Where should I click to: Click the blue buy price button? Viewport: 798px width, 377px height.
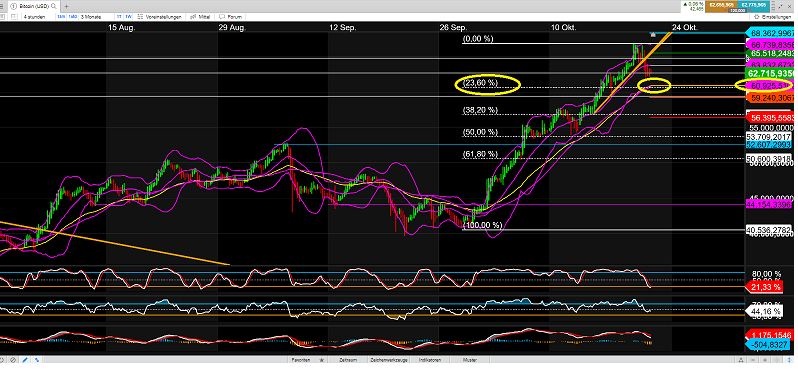coord(754,7)
